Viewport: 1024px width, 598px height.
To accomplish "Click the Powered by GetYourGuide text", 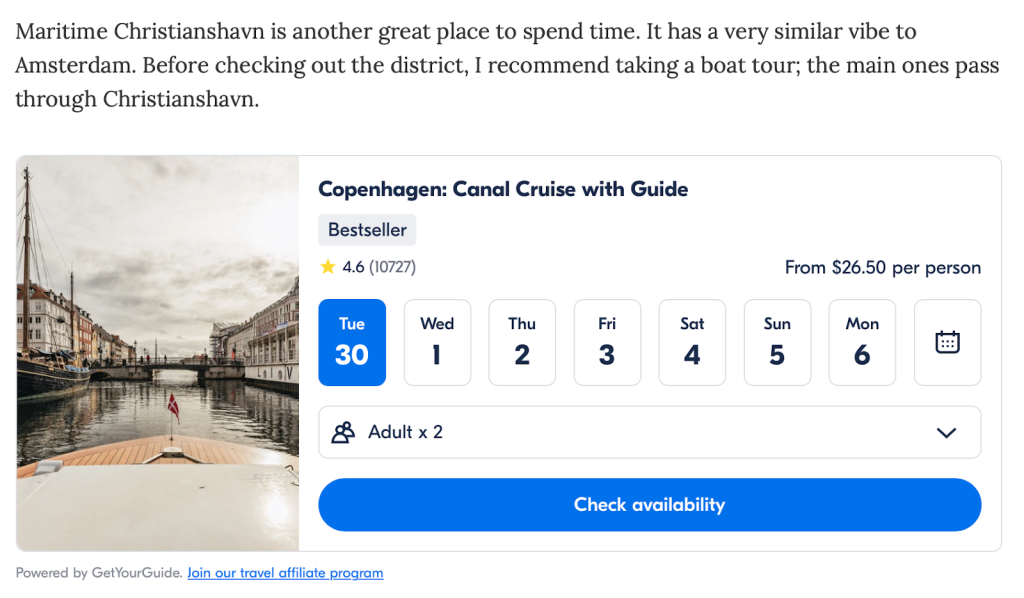I will tap(99, 573).
